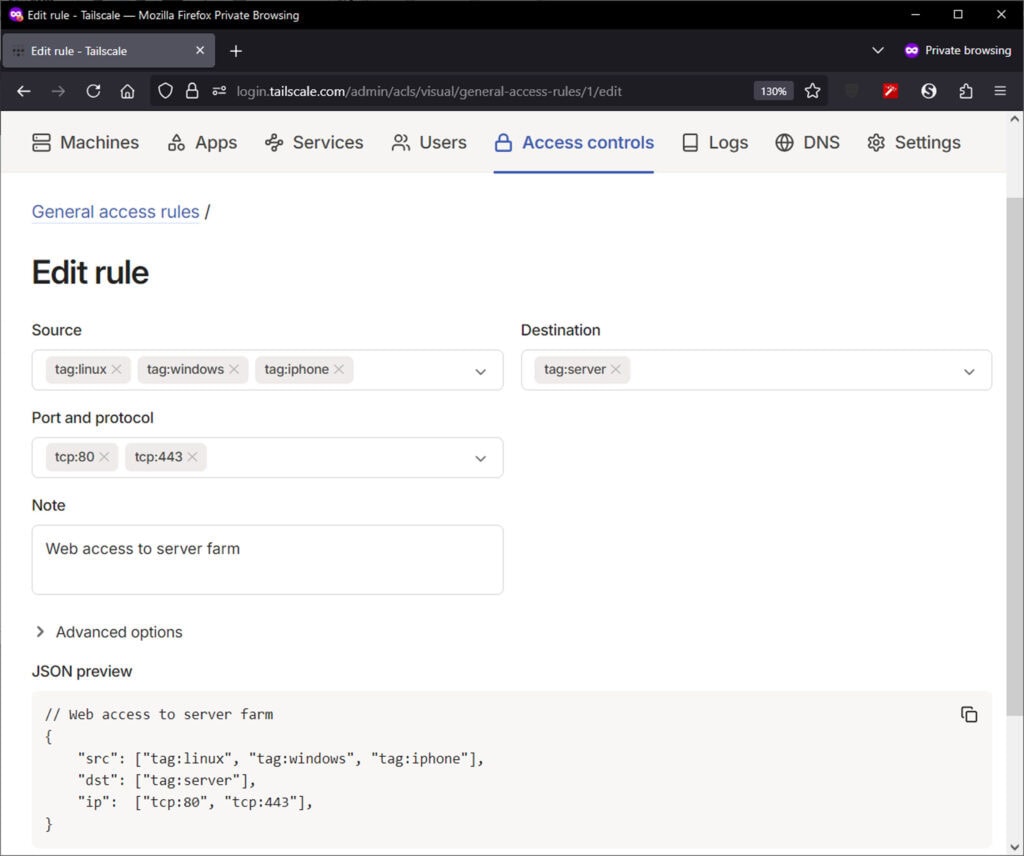Click the Private browsing indicator
1024x856 pixels.
click(x=957, y=50)
